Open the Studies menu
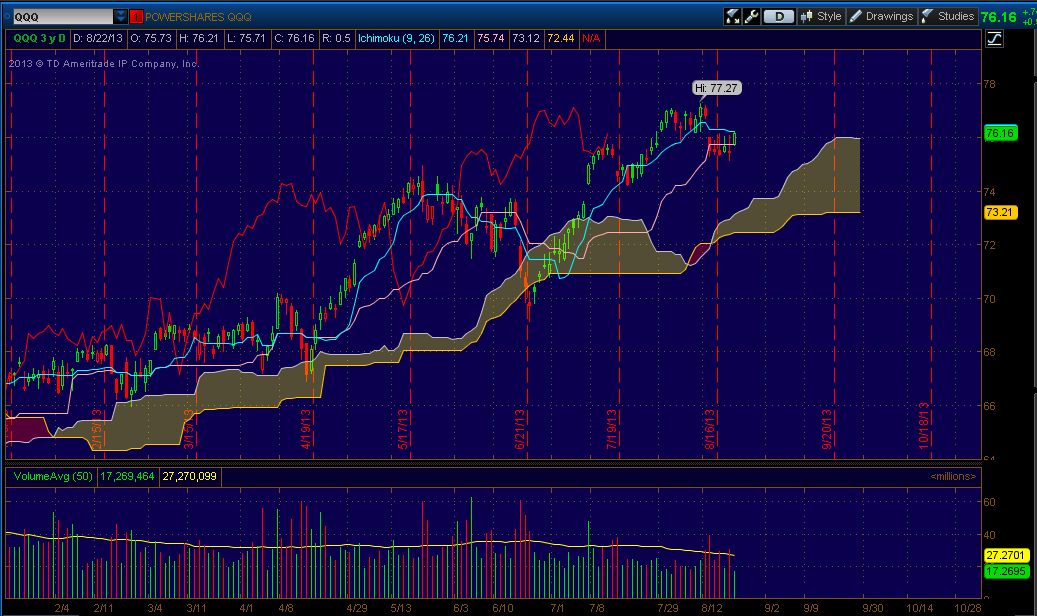The height and width of the screenshot is (616, 1037). coord(948,17)
